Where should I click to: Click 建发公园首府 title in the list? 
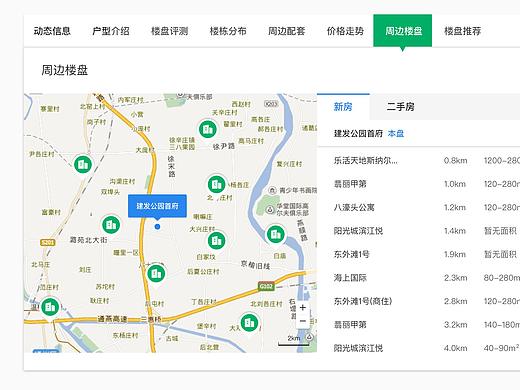358,134
